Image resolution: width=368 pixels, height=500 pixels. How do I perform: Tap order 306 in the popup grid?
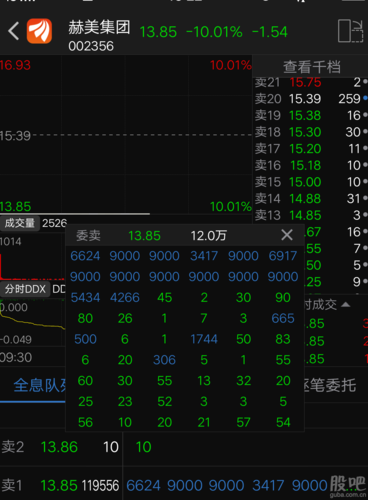164,360
